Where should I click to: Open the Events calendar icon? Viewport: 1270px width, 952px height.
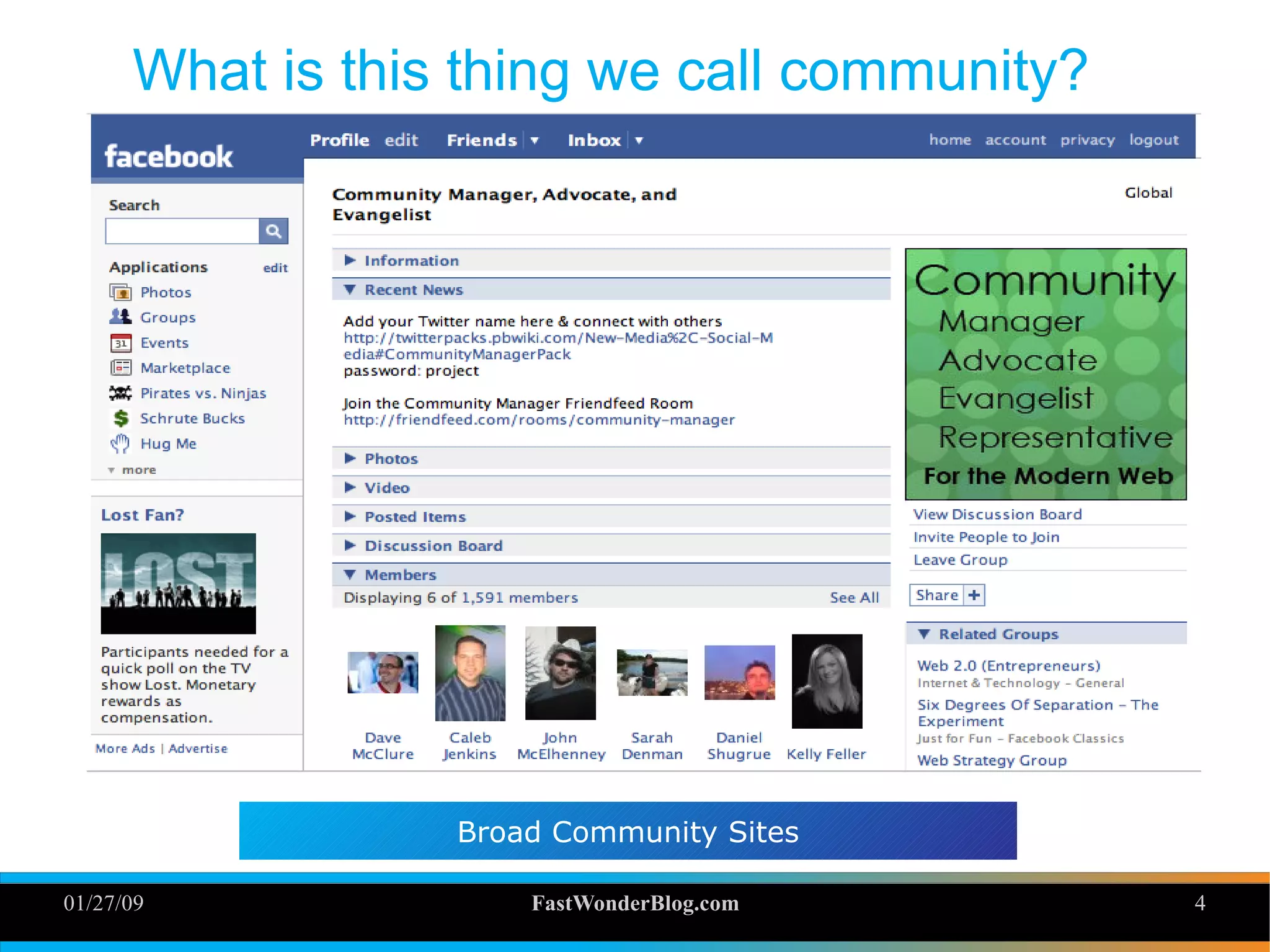tap(120, 342)
